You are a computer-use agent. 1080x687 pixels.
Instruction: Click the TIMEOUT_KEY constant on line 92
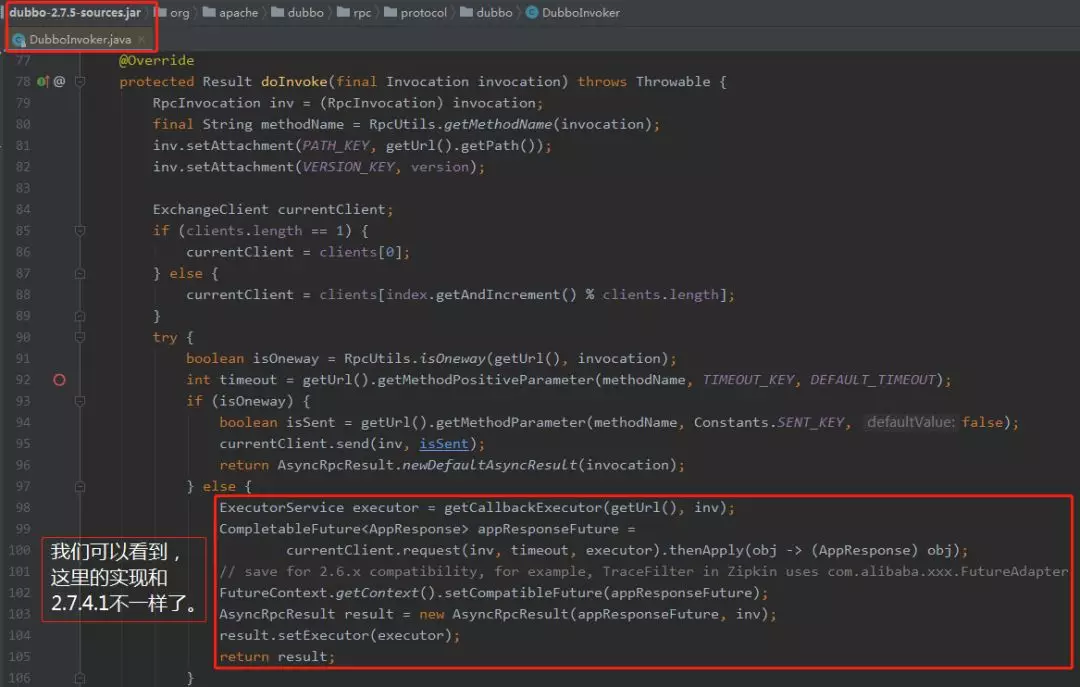pyautogui.click(x=749, y=380)
